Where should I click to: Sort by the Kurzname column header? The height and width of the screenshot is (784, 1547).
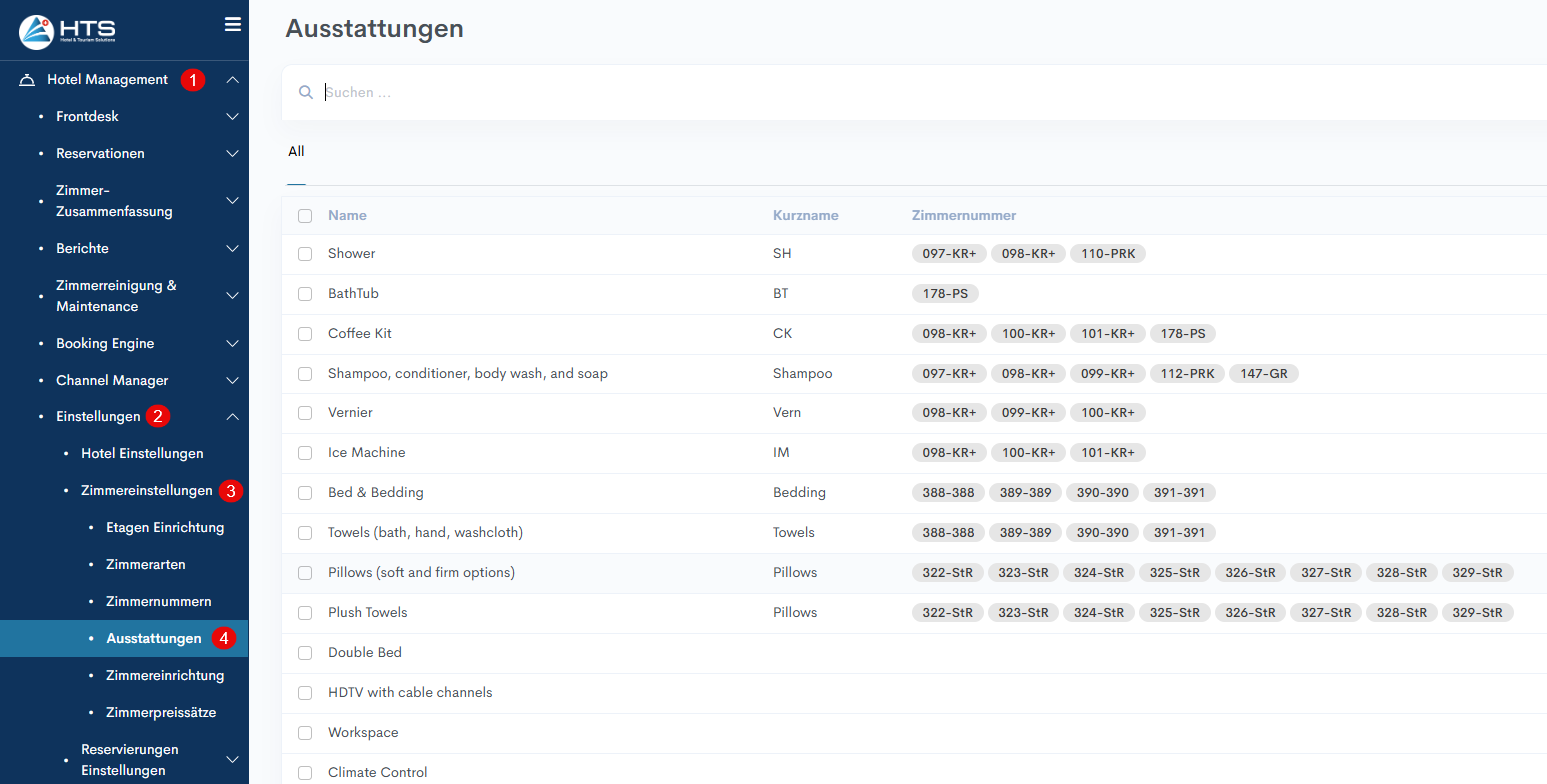coord(805,216)
